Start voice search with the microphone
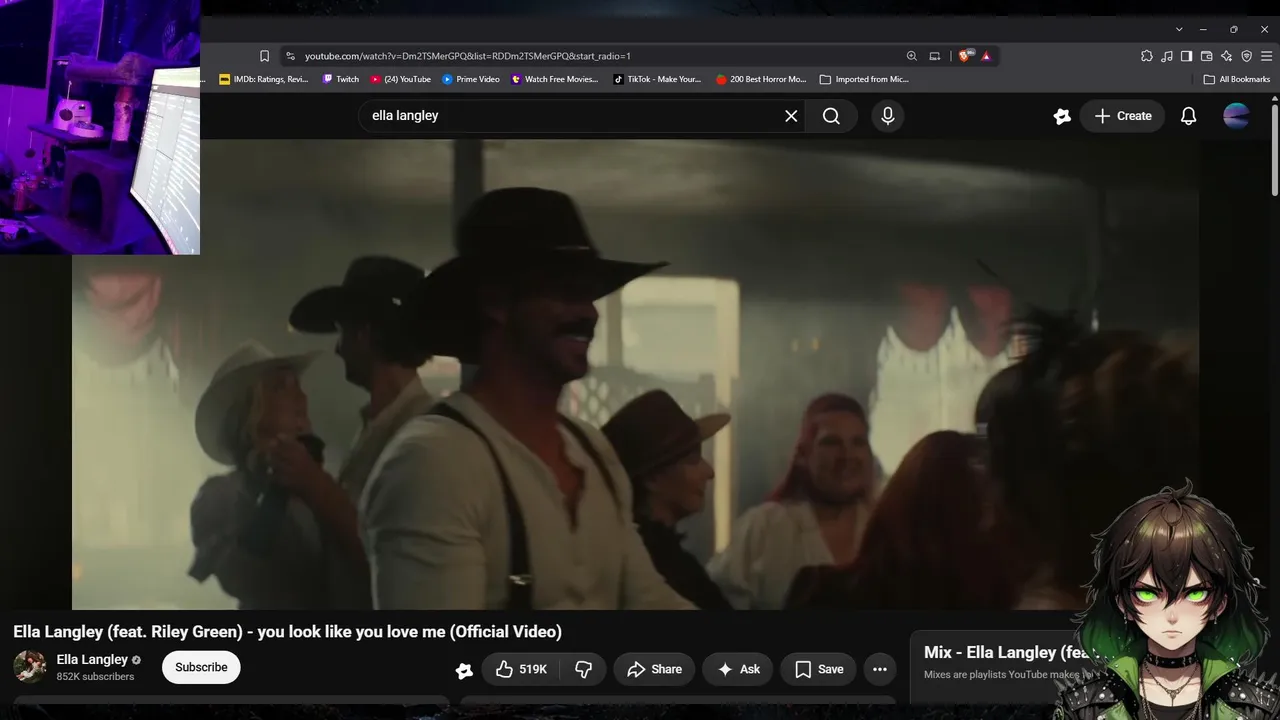The width and height of the screenshot is (1280, 720). pos(887,116)
